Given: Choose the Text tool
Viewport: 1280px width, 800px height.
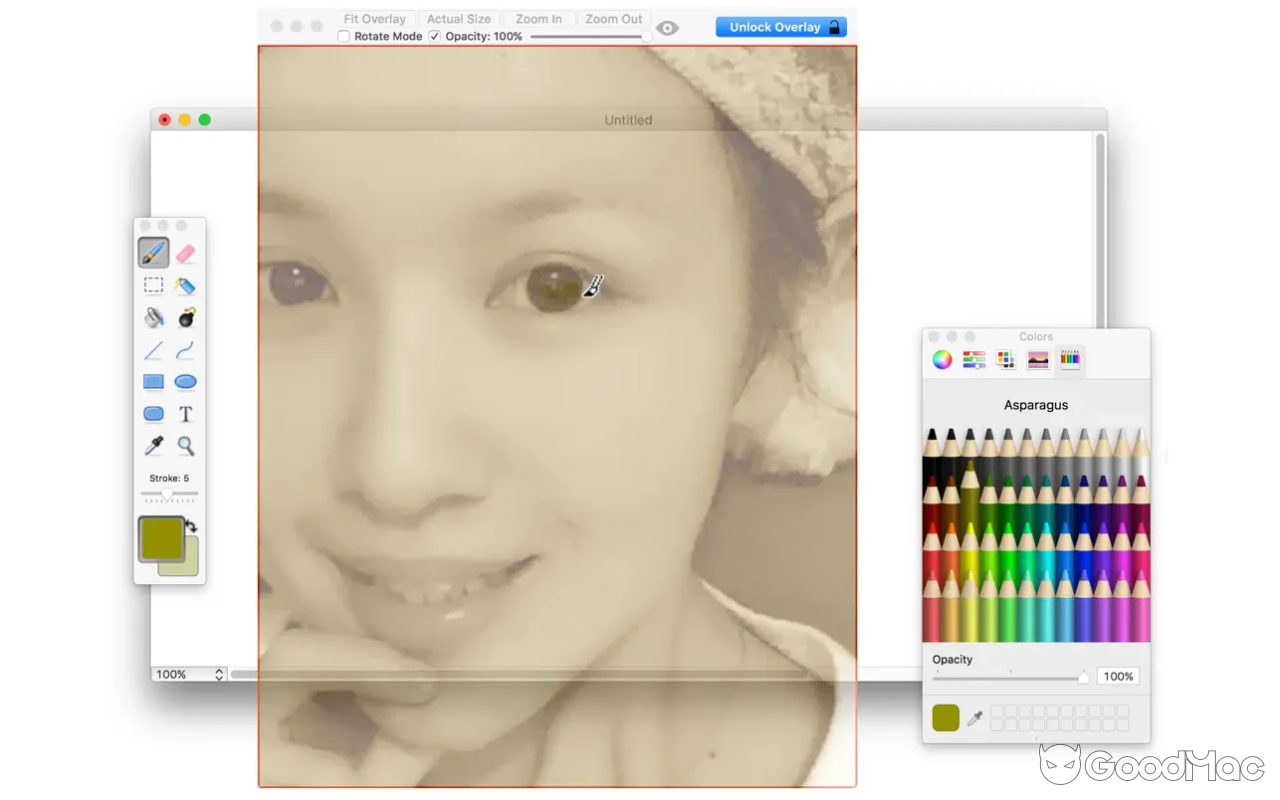Looking at the screenshot, I should (185, 413).
